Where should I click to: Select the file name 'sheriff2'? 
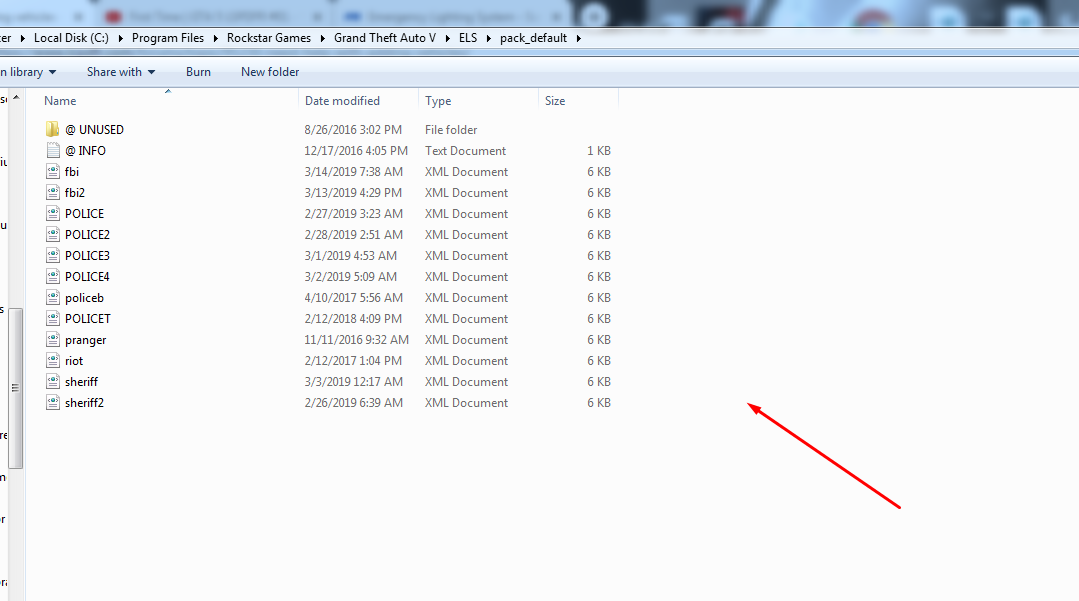click(84, 403)
